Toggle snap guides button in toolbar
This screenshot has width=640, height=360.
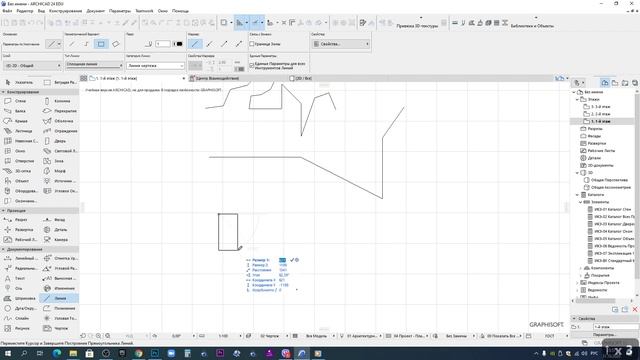pyautogui.click(x=257, y=23)
